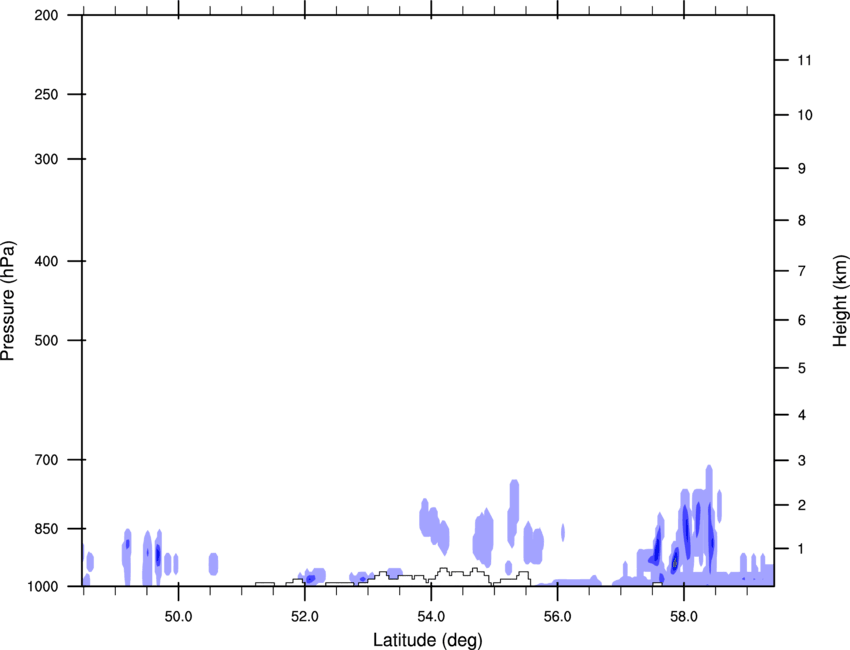The height and width of the screenshot is (650, 850).
Task: Click height tick label 1 km
Action: click(802, 549)
